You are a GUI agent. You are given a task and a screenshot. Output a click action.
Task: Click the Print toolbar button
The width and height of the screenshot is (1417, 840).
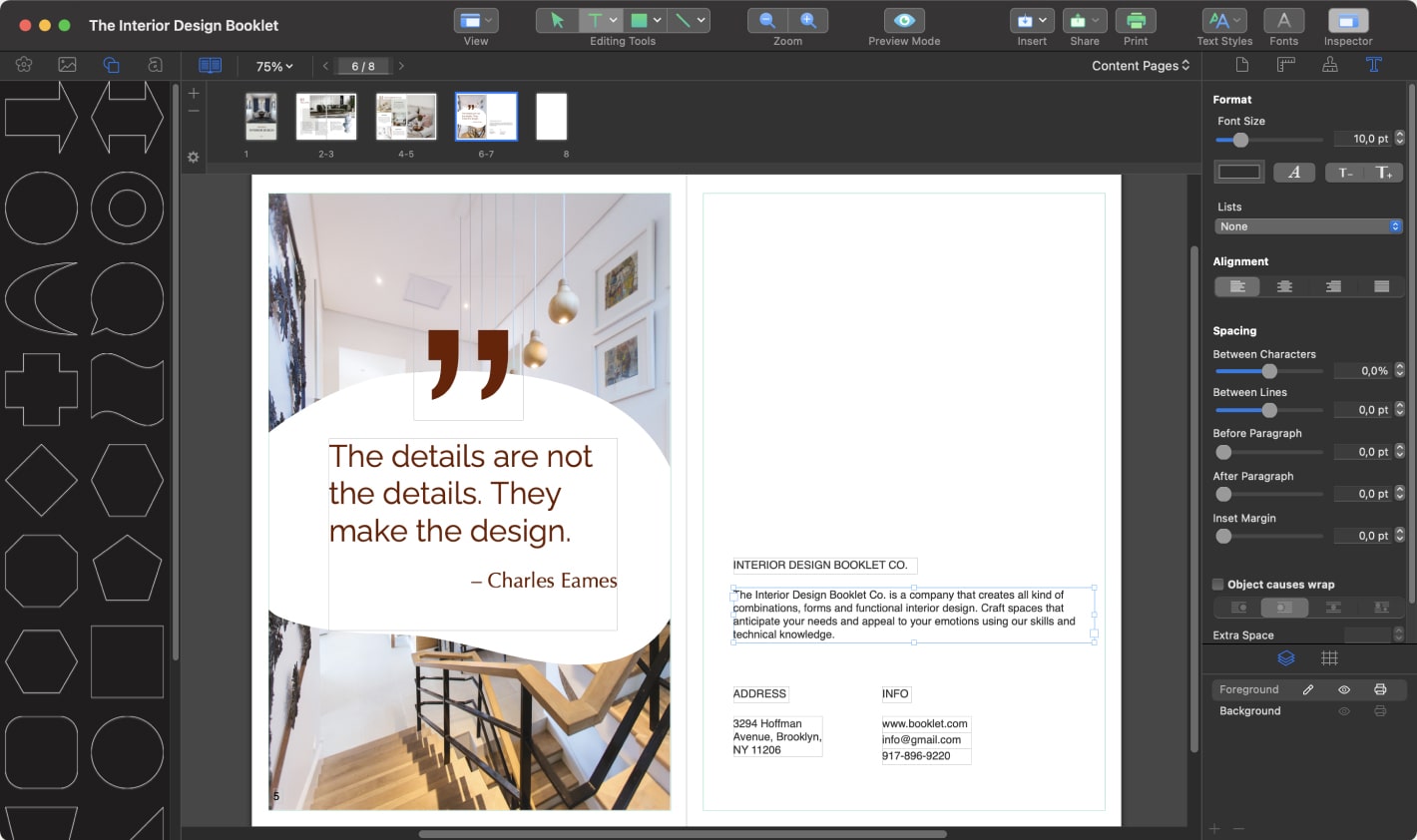click(x=1136, y=20)
